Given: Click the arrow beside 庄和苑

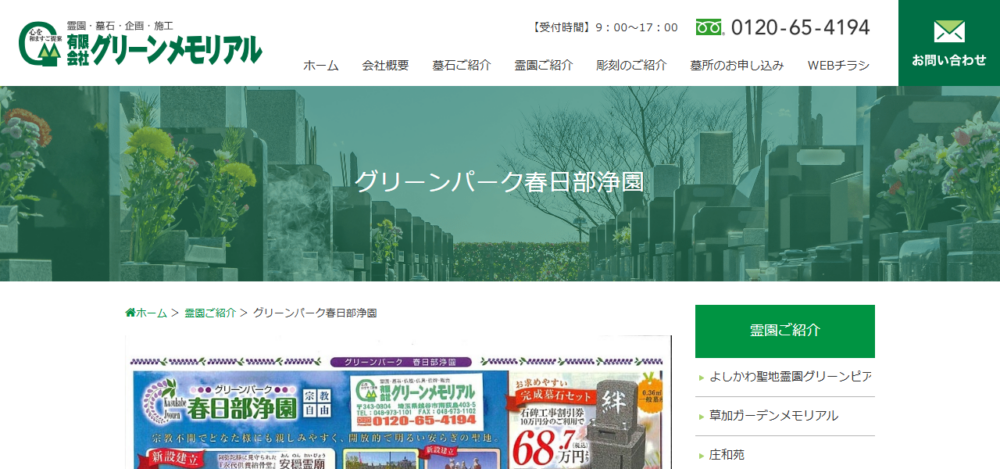Looking at the screenshot, I should point(702,456).
